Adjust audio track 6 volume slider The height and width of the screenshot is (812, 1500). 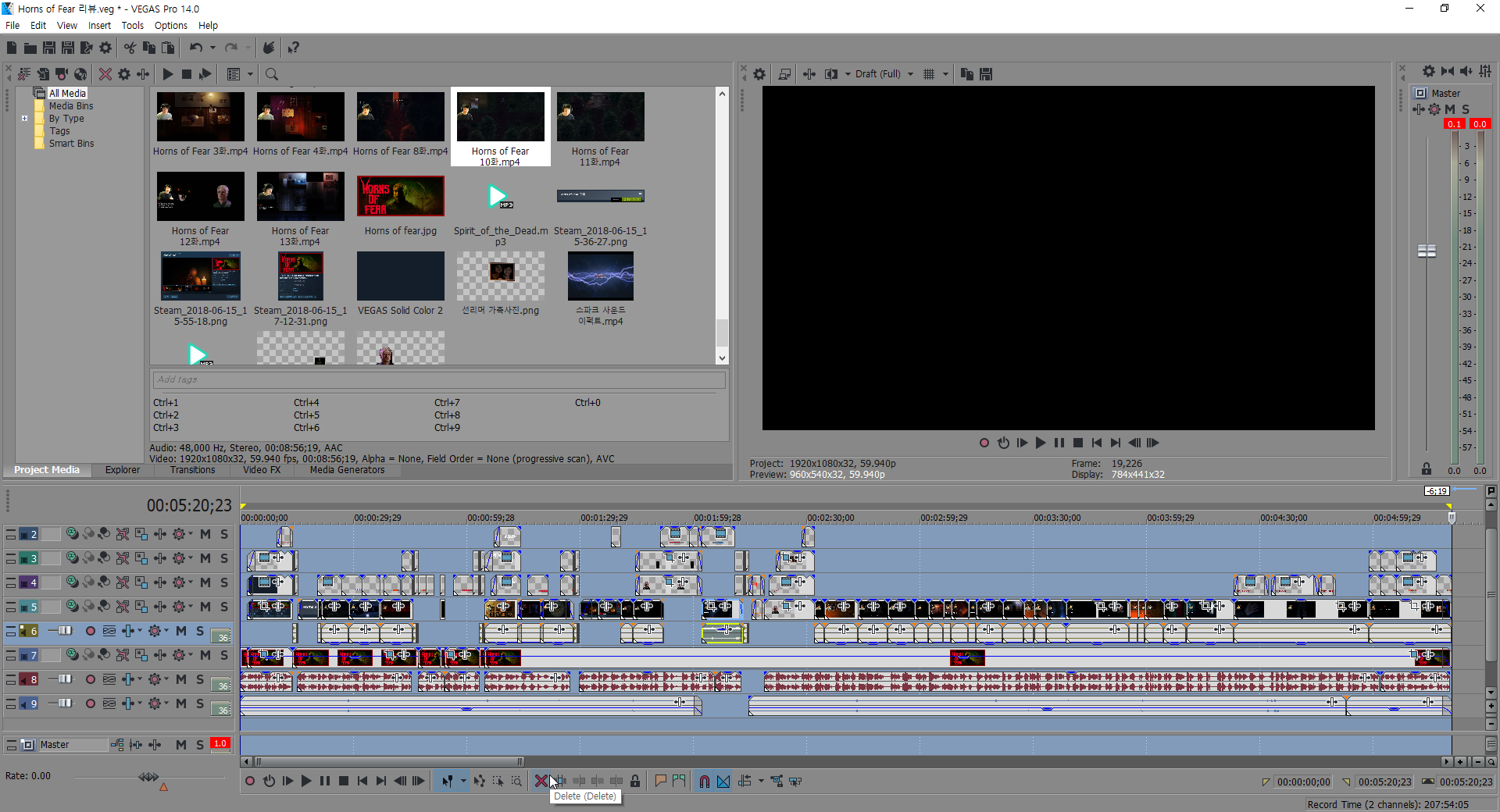point(64,631)
